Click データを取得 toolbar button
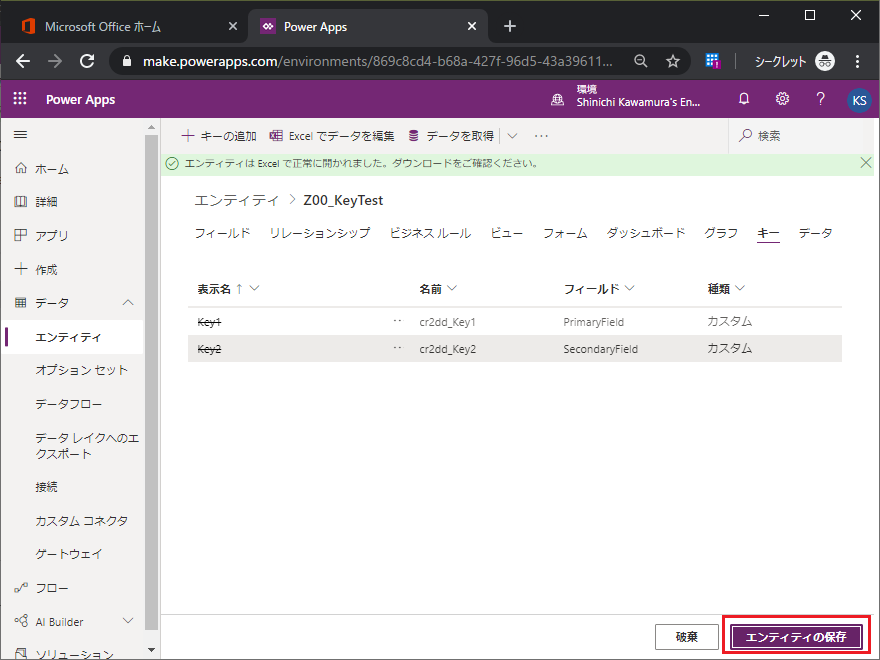 (x=451, y=136)
